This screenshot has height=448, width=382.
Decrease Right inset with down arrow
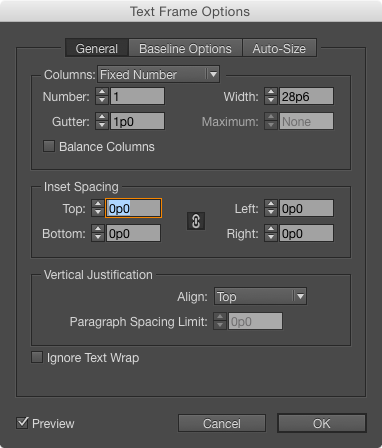(x=271, y=237)
